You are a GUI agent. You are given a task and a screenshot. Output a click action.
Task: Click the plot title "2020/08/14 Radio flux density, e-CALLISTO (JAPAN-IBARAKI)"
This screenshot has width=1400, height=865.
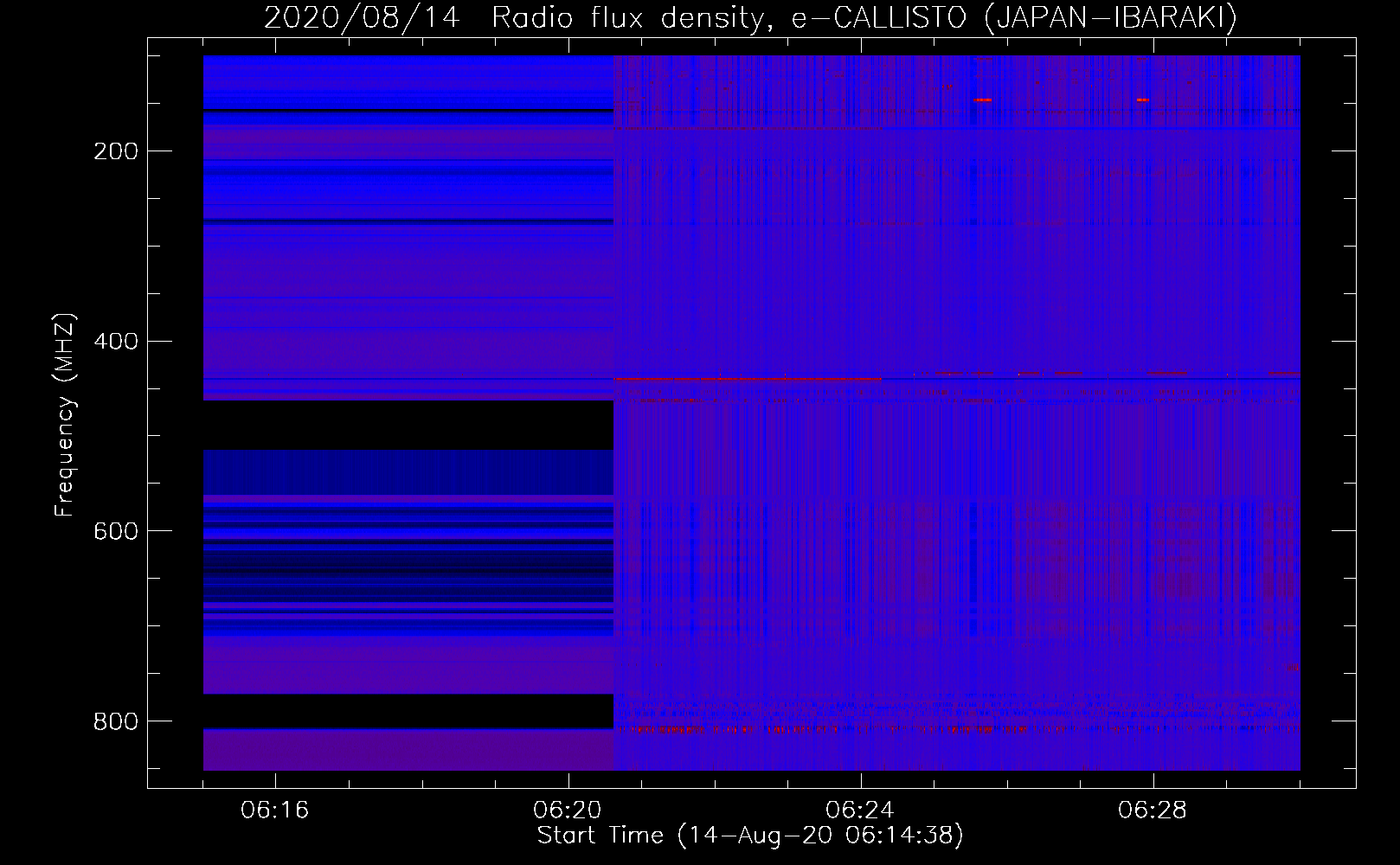[x=750, y=17]
